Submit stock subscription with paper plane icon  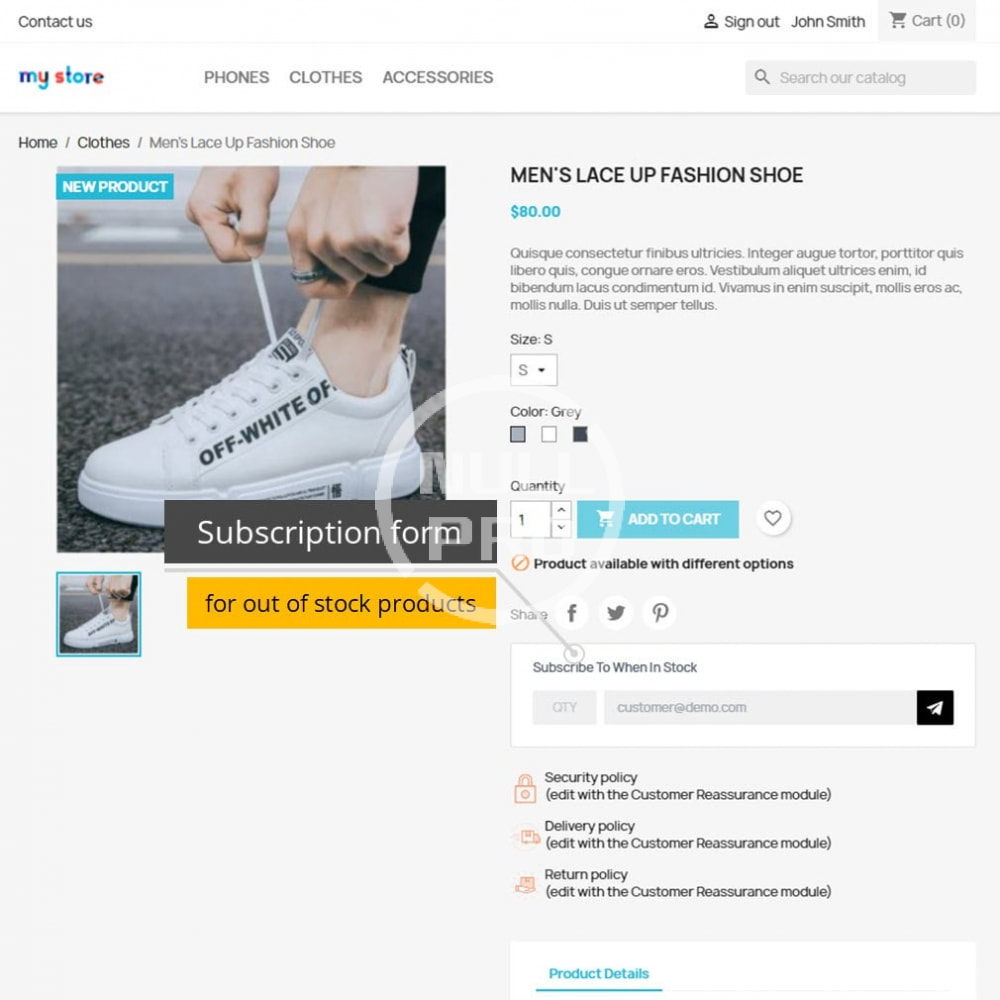(x=935, y=707)
